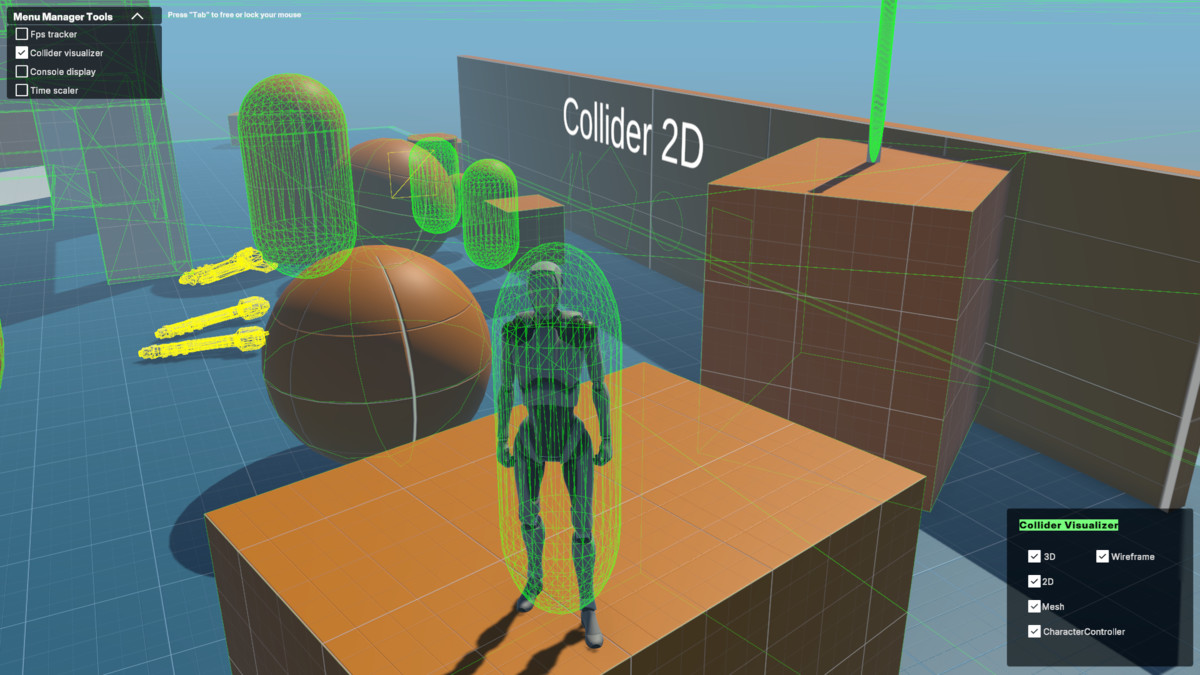Turn on the Time scaler checkbox
The height and width of the screenshot is (675, 1200).
[x=22, y=91]
